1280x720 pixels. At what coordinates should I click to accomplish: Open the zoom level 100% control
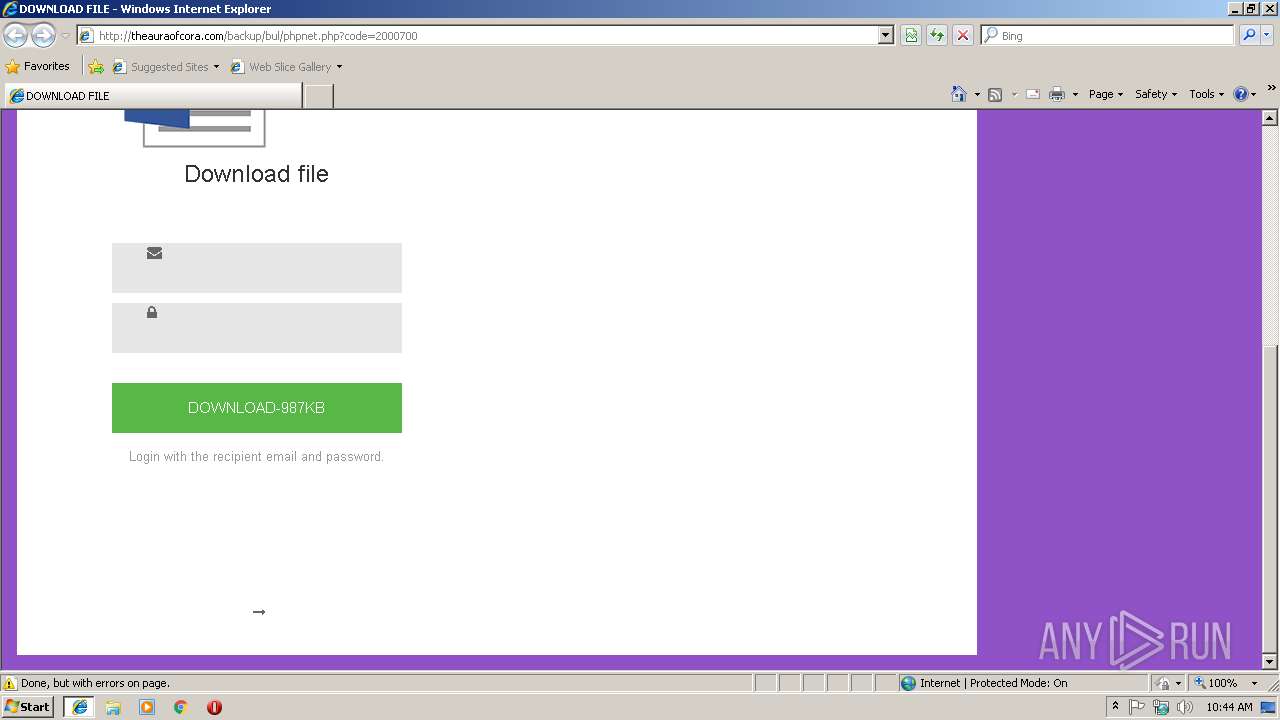click(1216, 683)
